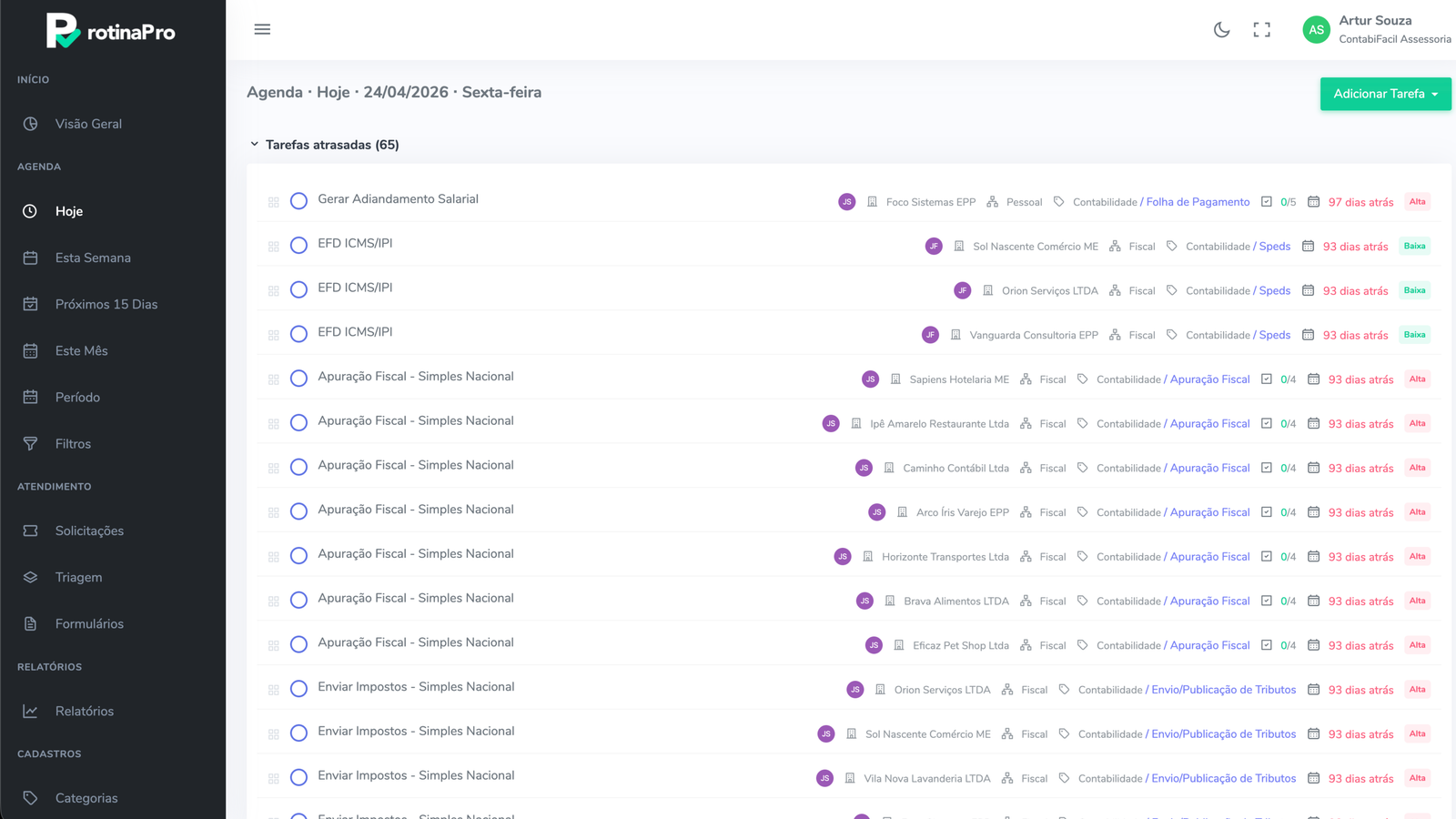Click the rotinaPro logo
1456x819 pixels.
point(111,31)
